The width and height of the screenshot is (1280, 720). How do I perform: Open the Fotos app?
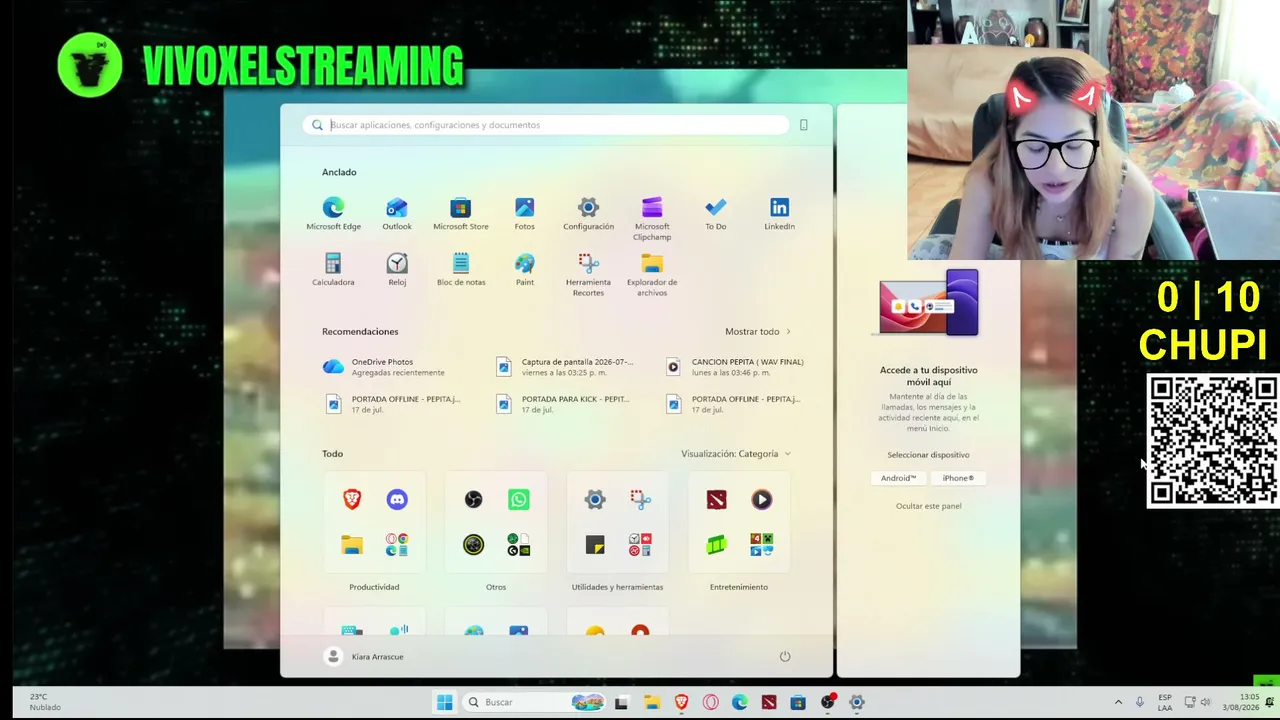pos(525,213)
